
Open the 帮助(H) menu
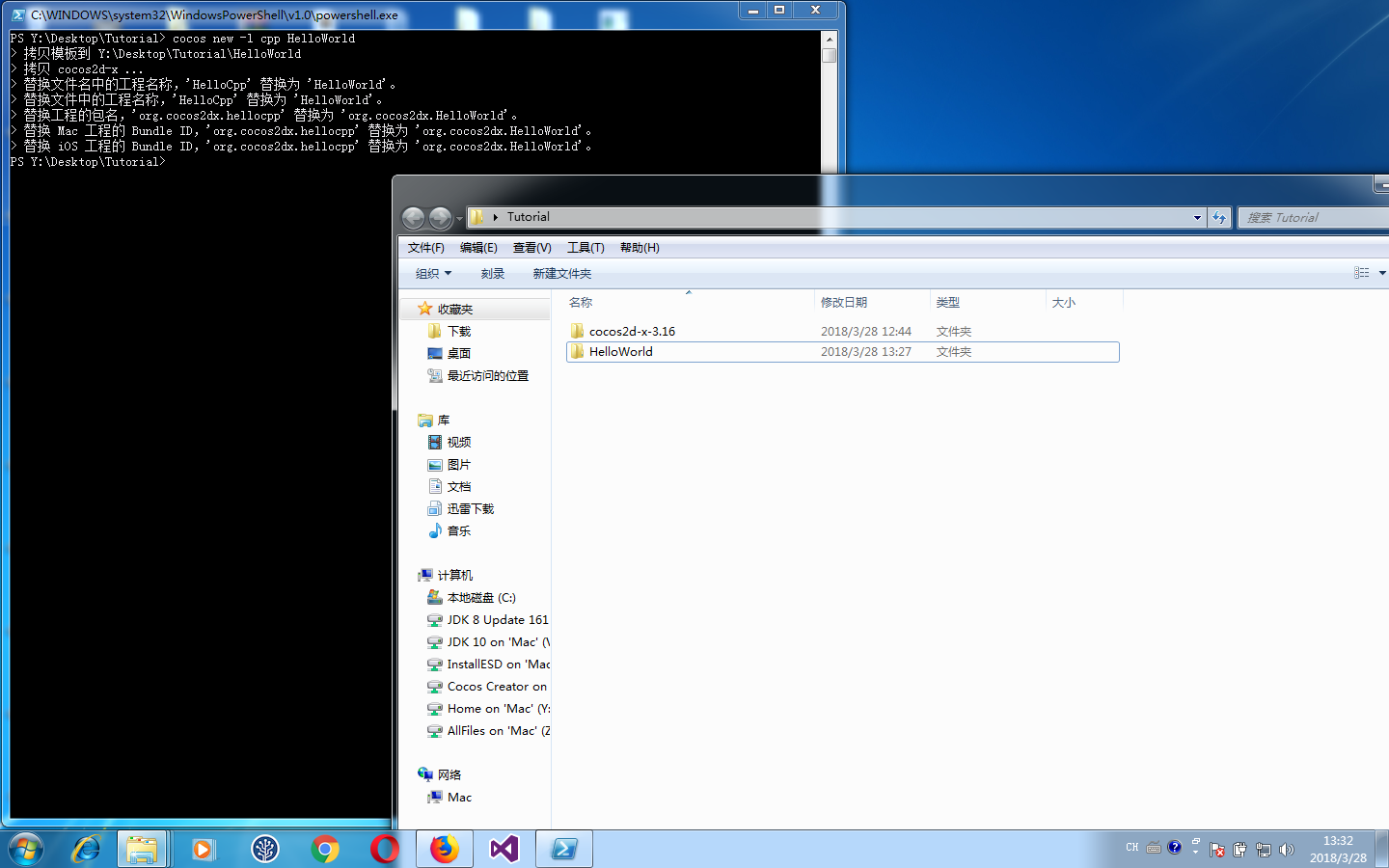pos(640,248)
